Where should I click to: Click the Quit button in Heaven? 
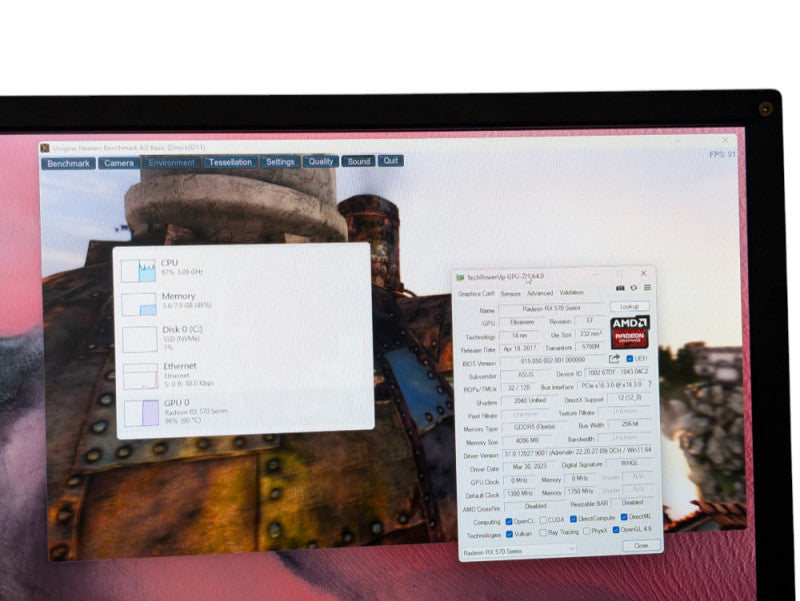[391, 161]
